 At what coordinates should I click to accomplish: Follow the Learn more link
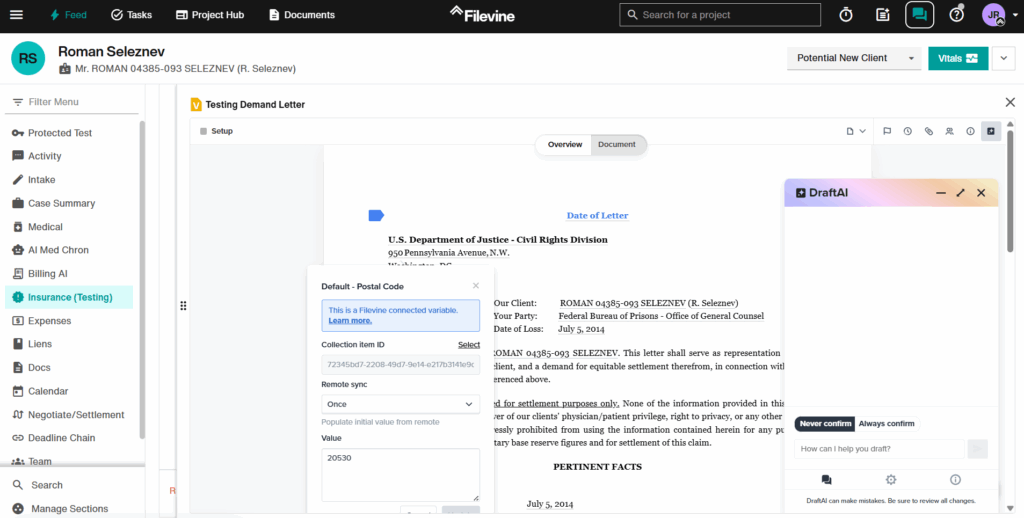tap(350, 321)
